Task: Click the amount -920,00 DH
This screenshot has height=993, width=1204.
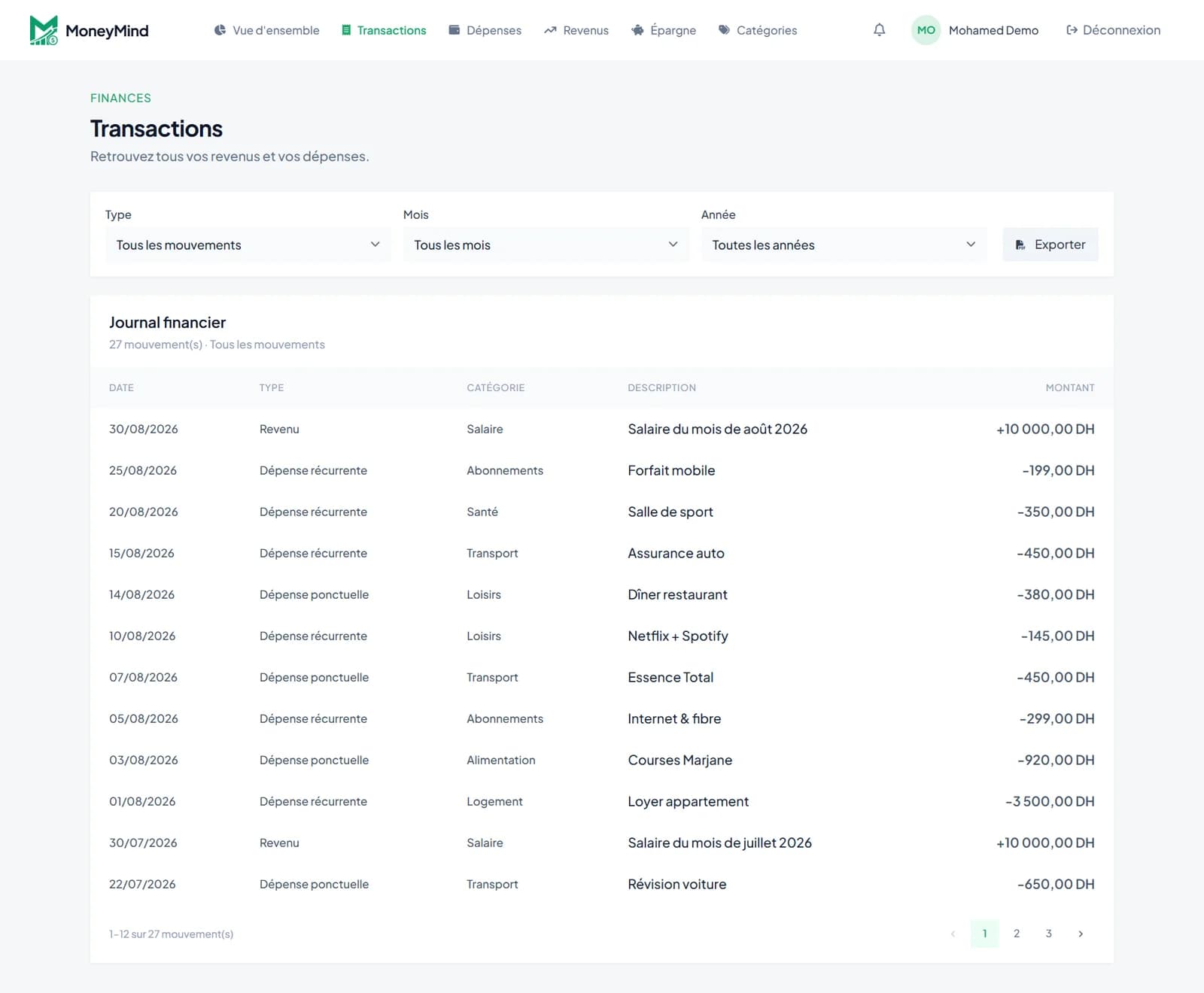Action: tap(1056, 760)
